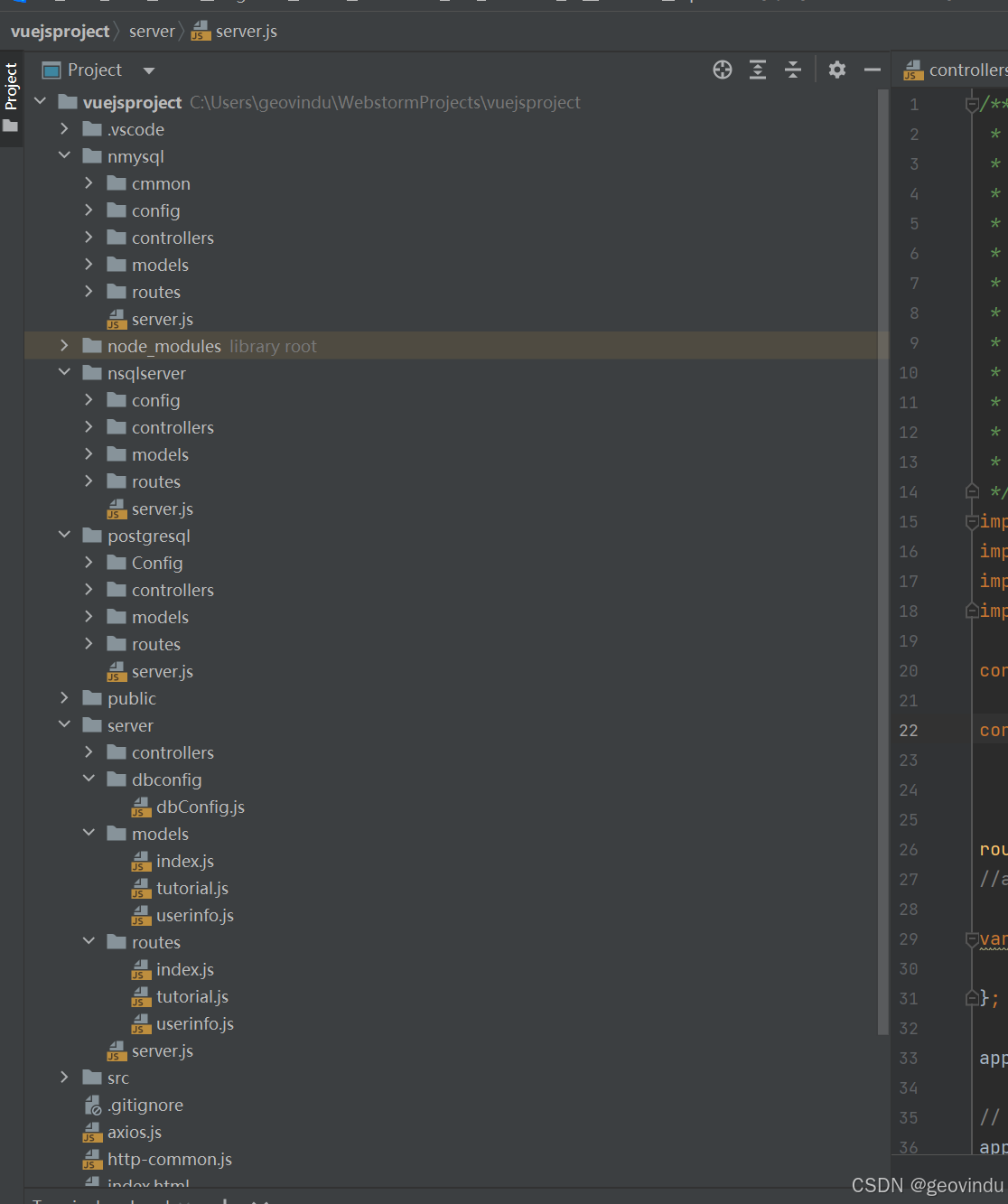Expand the cmmon folder under nmysql
Viewport: 1008px width, 1204px height.
pos(89,183)
